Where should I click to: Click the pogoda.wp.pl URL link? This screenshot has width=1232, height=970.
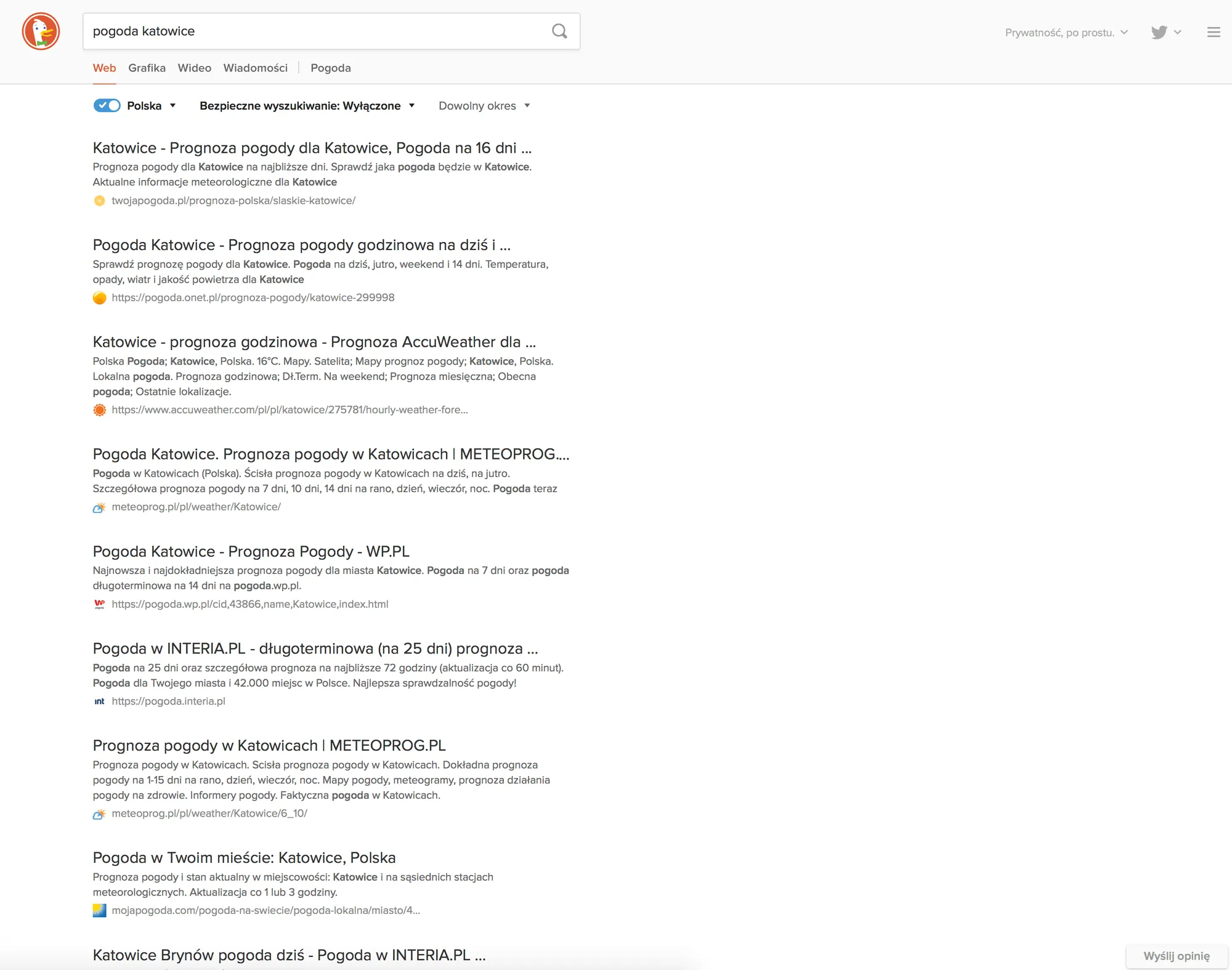pos(250,604)
